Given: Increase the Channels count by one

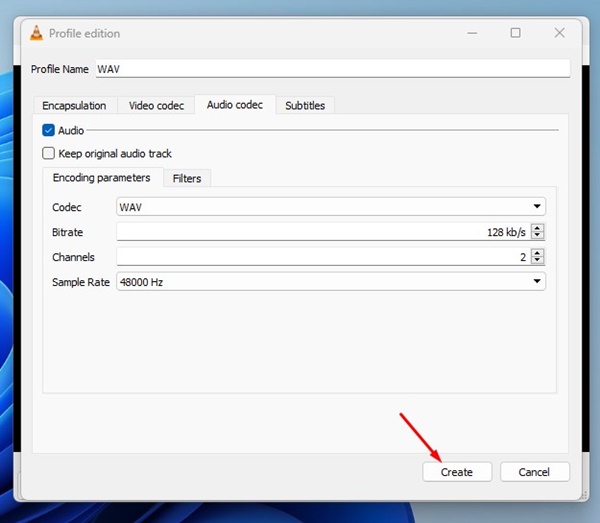Looking at the screenshot, I should coord(537,253).
